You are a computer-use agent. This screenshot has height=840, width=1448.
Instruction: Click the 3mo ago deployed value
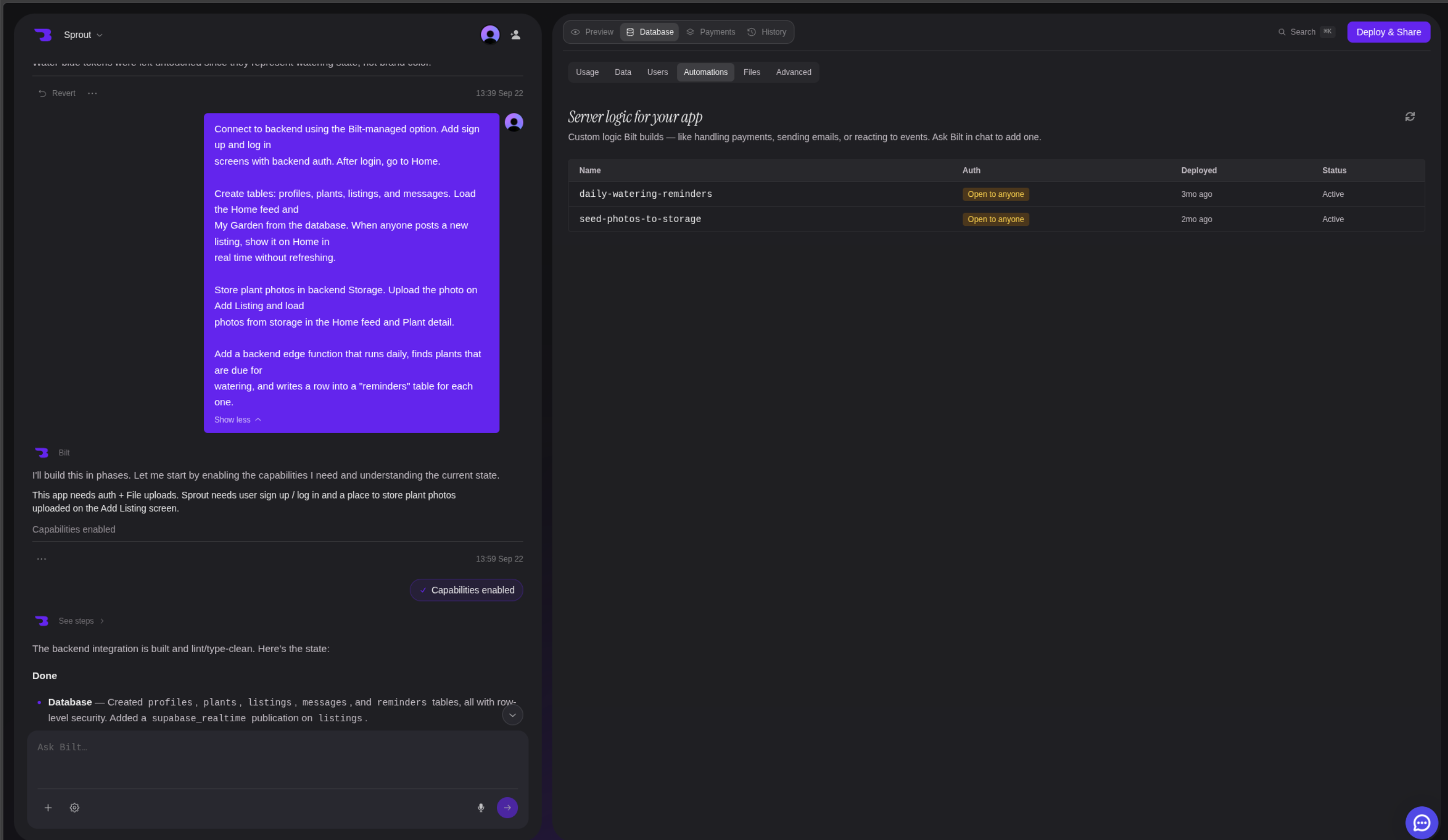click(x=1196, y=194)
